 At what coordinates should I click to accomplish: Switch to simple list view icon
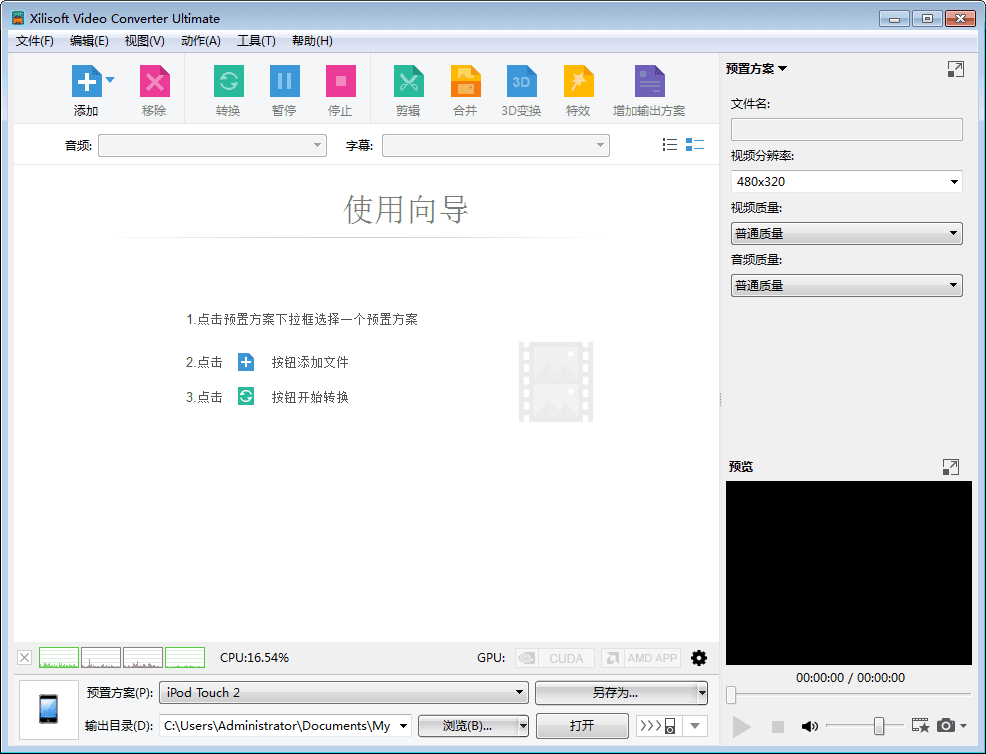point(670,145)
